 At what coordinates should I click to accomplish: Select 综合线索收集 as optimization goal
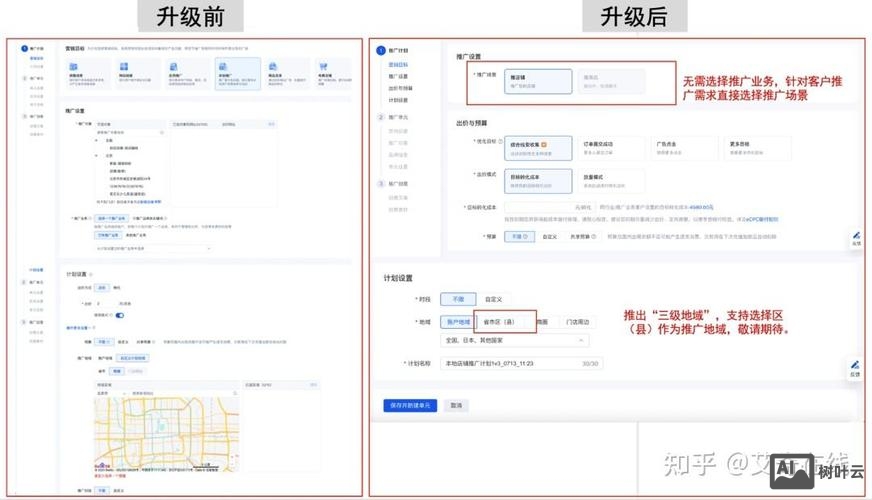click(538, 148)
